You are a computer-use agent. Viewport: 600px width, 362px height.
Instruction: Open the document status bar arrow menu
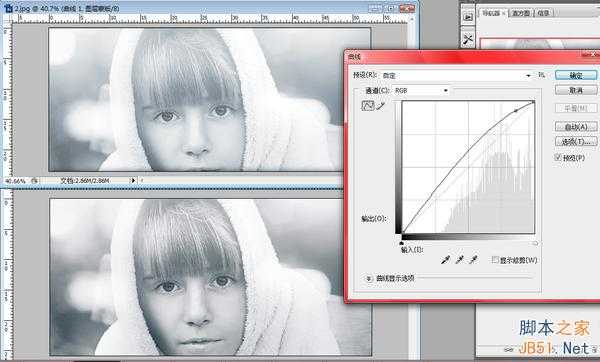pyautogui.click(x=133, y=180)
